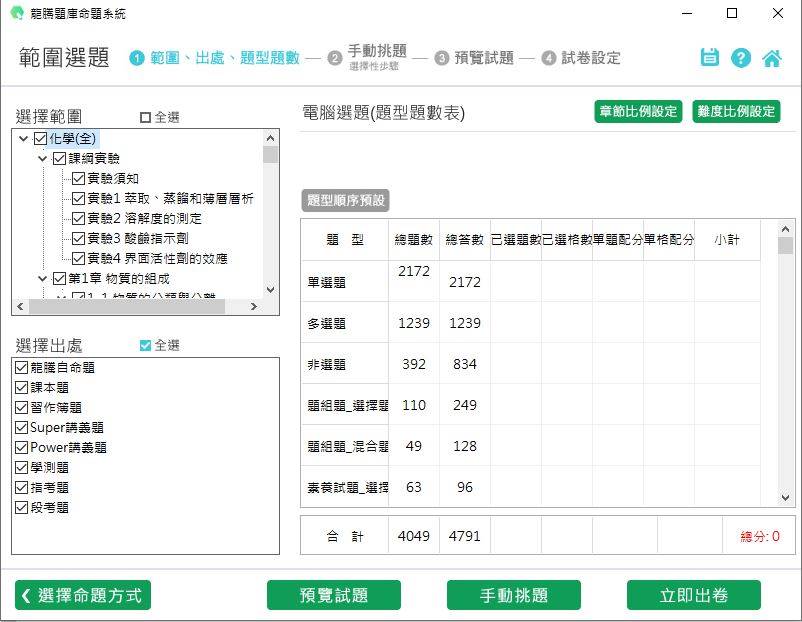Toggle 全選 checkbox for 選擇出處
Image resolution: width=802 pixels, height=622 pixels.
(x=145, y=346)
